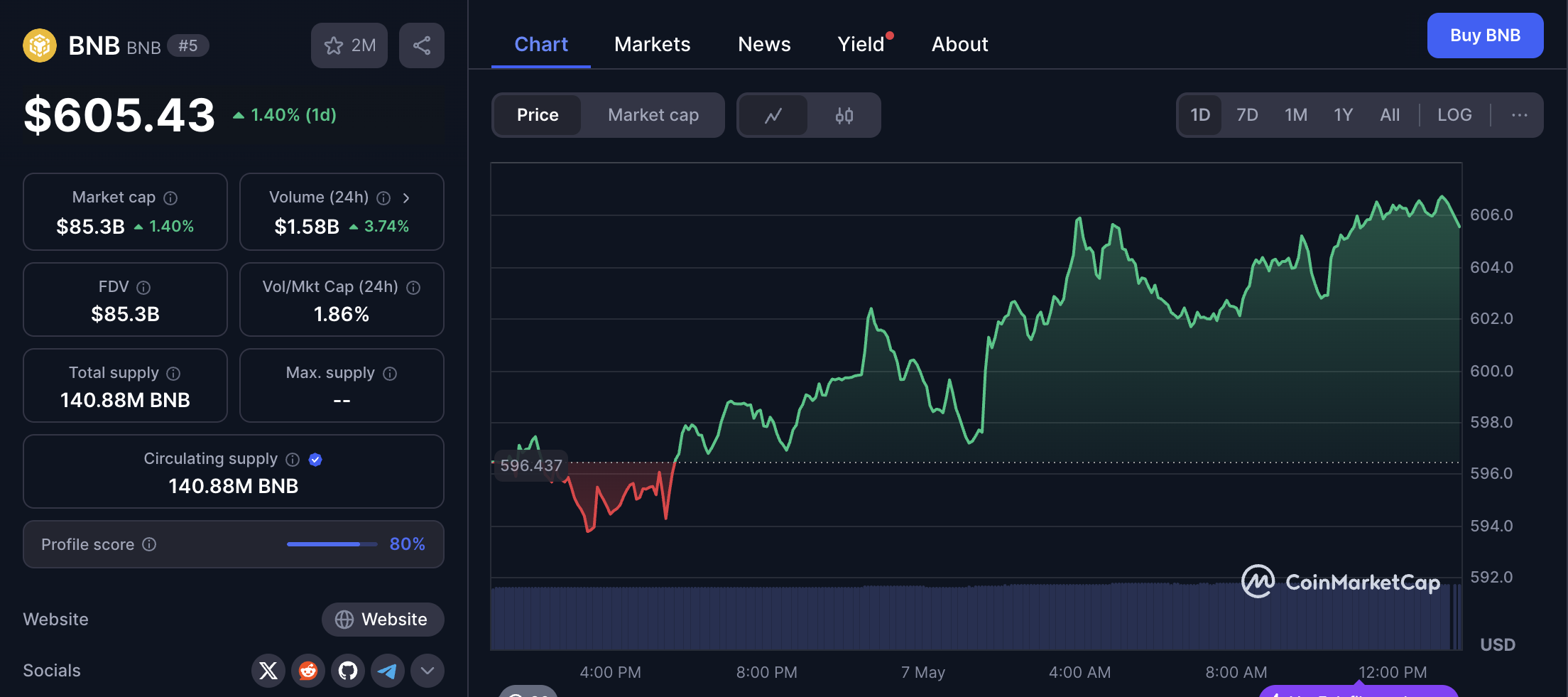Open the chart more options ellipsis
The height and width of the screenshot is (697, 1568).
point(1520,115)
